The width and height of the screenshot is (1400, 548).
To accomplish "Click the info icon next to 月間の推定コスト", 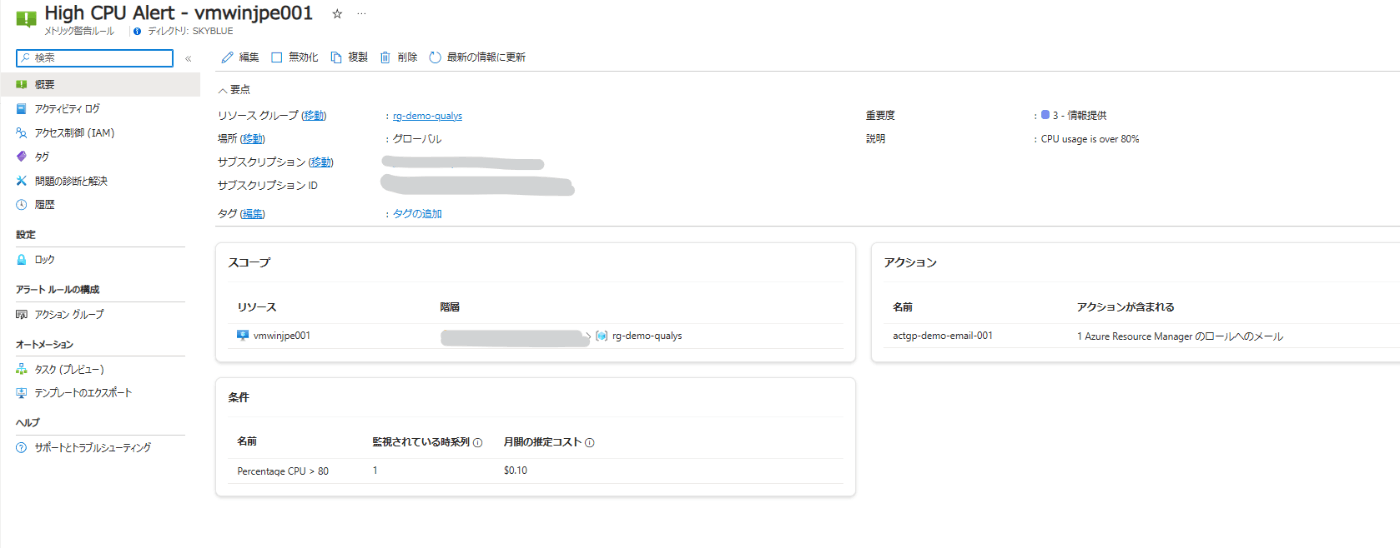I will (590, 442).
